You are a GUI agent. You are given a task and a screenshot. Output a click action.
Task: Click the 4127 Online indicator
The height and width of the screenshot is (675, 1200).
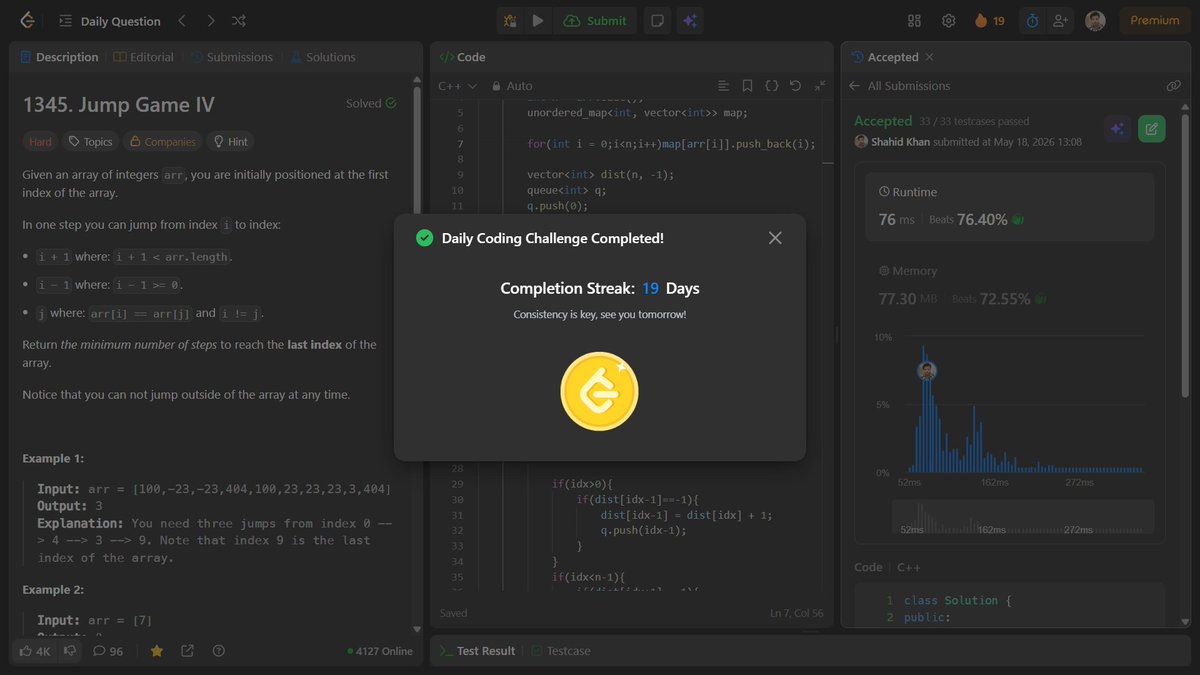(380, 651)
